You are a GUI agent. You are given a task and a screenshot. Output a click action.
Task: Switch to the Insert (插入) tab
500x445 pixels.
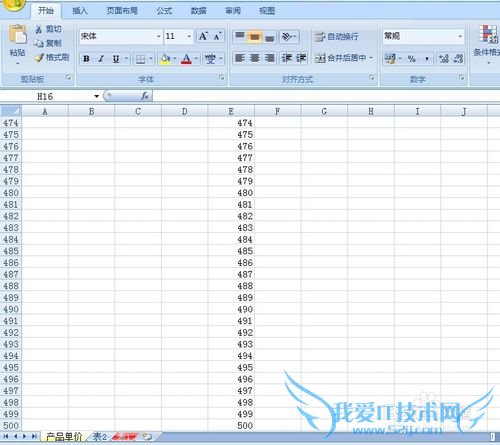[80, 11]
